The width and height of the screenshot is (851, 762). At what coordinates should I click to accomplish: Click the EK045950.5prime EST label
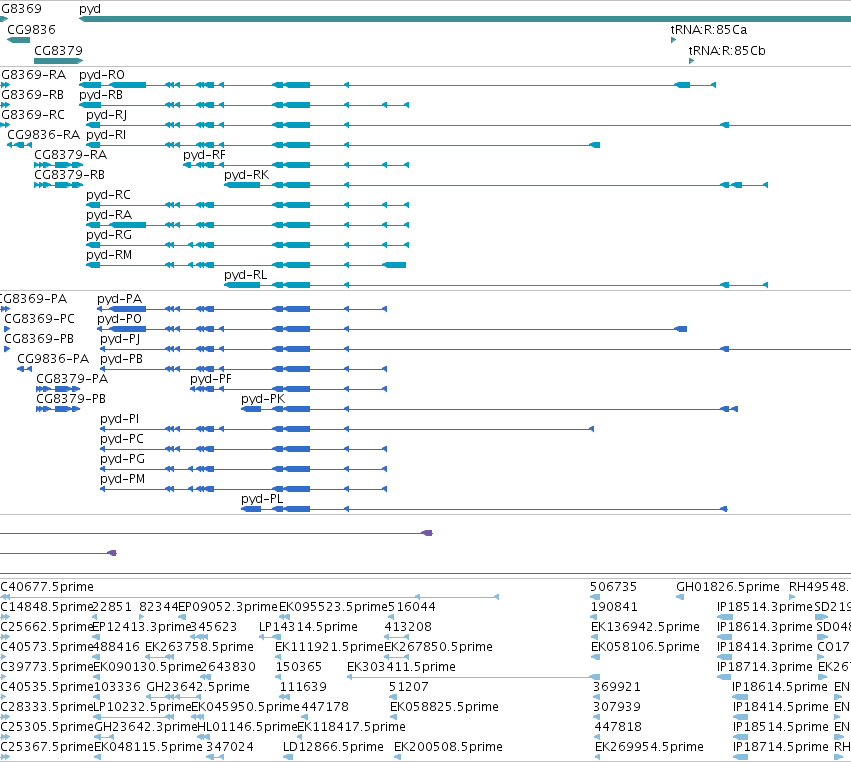coord(245,708)
